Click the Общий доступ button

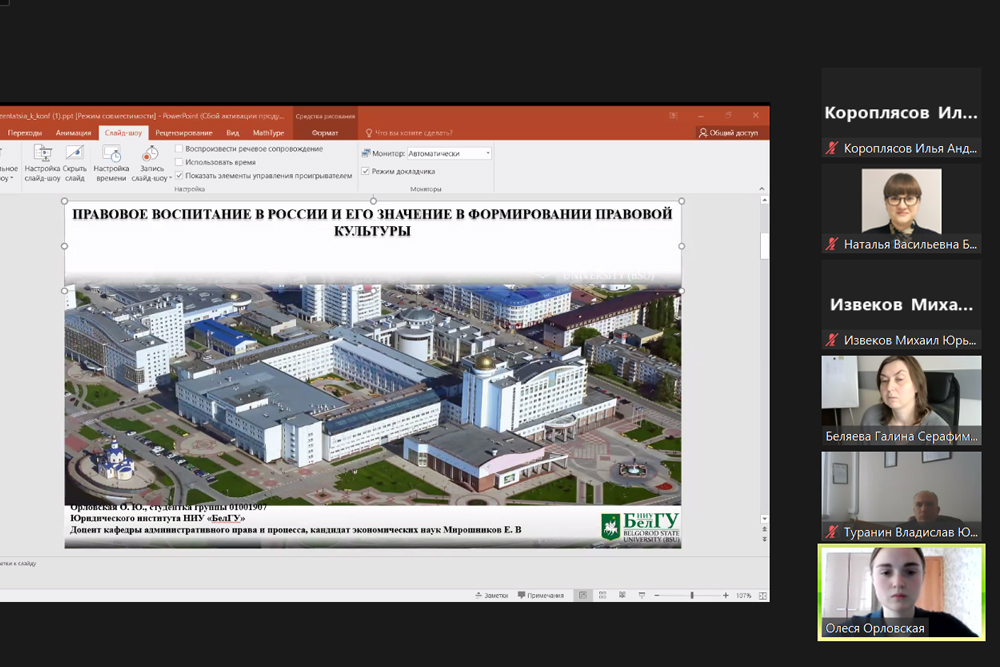[729, 132]
